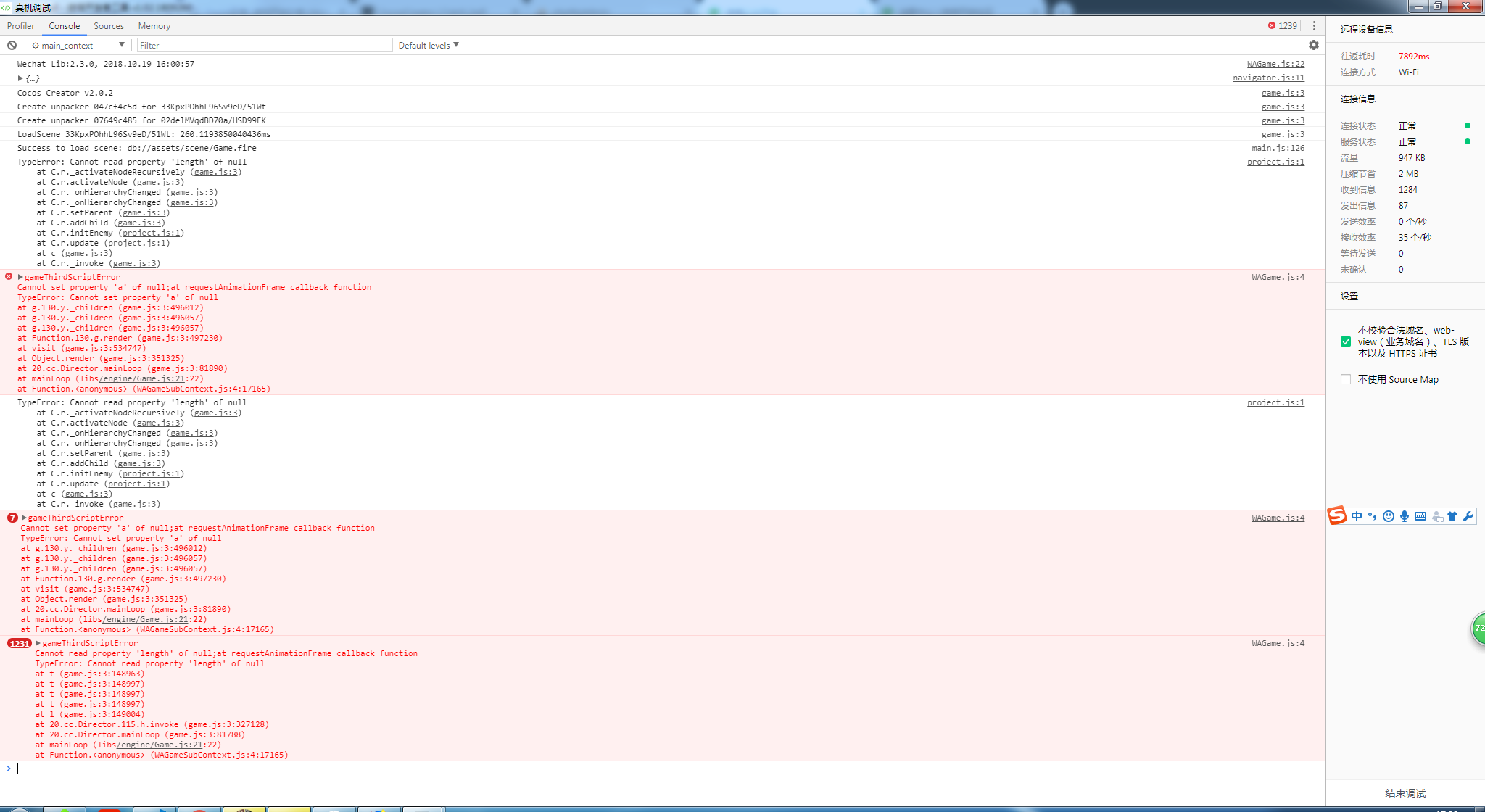This screenshot has height=812, width=1485.
Task: Open Sogou soft keyboard icon
Action: point(1420,516)
